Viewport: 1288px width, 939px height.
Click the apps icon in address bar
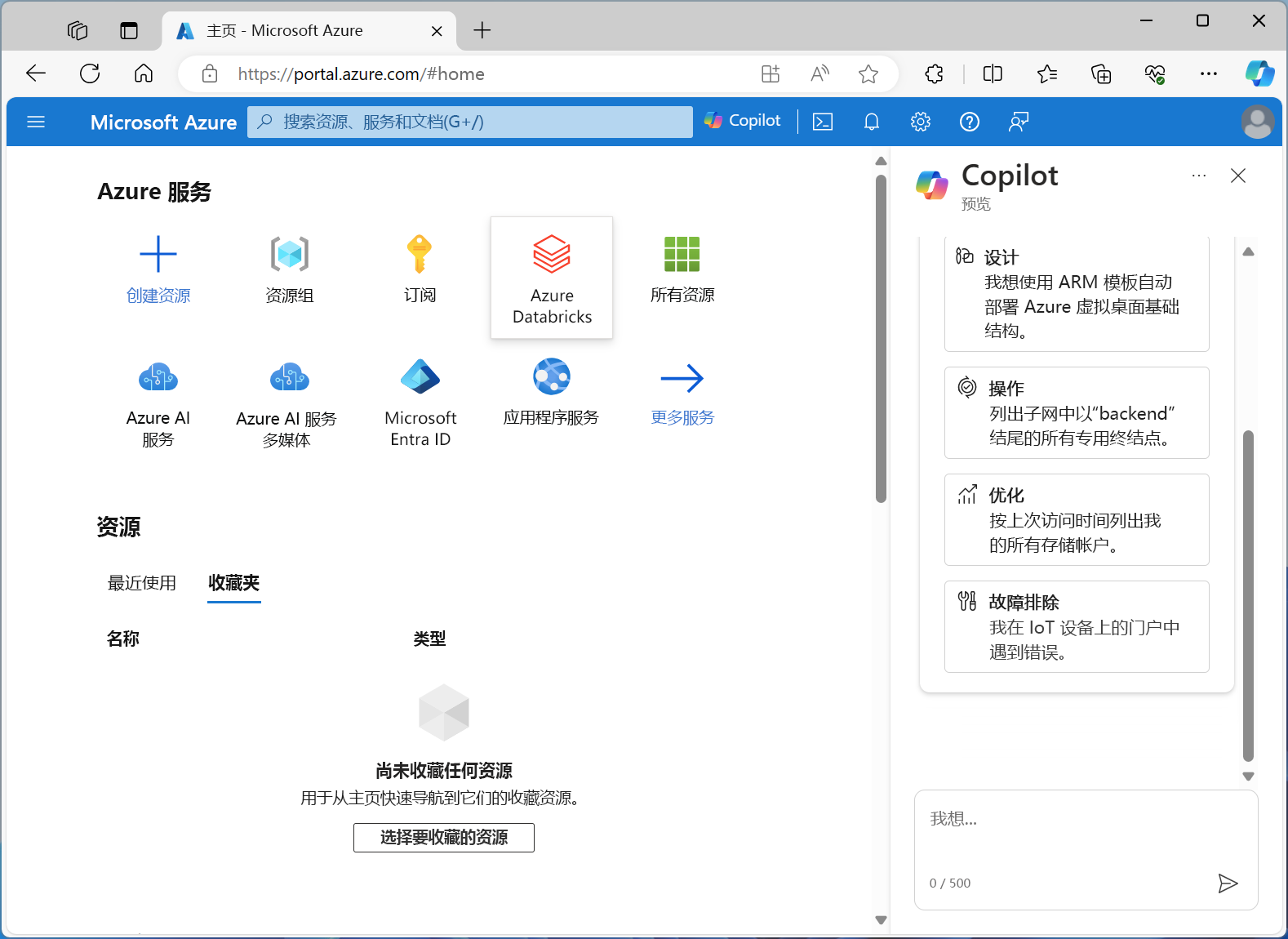(x=771, y=74)
